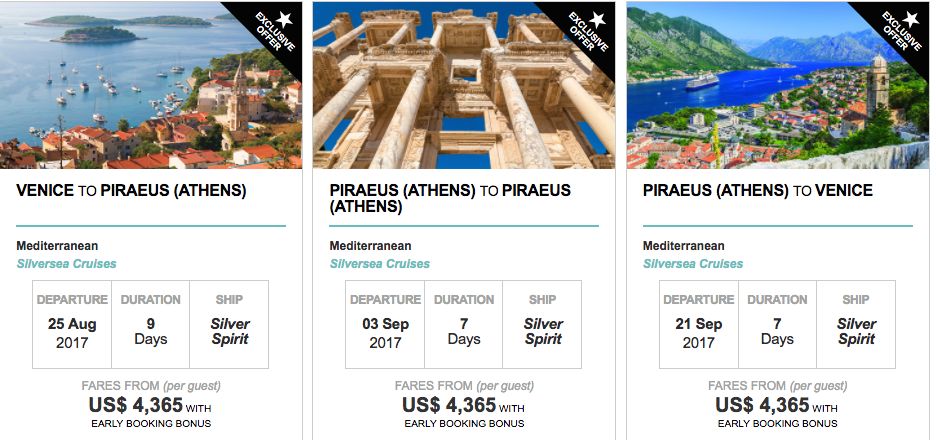Open the ancient library columns photo
The width and height of the screenshot is (936, 440).
(x=464, y=85)
